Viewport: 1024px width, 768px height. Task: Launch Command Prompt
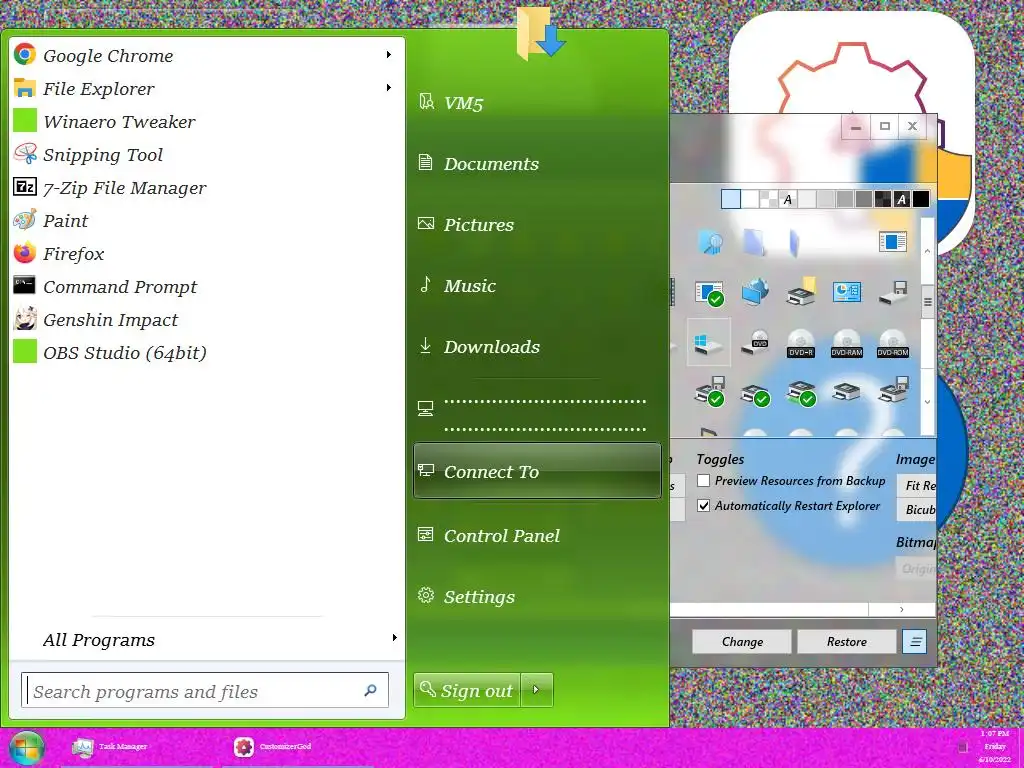(x=206, y=287)
